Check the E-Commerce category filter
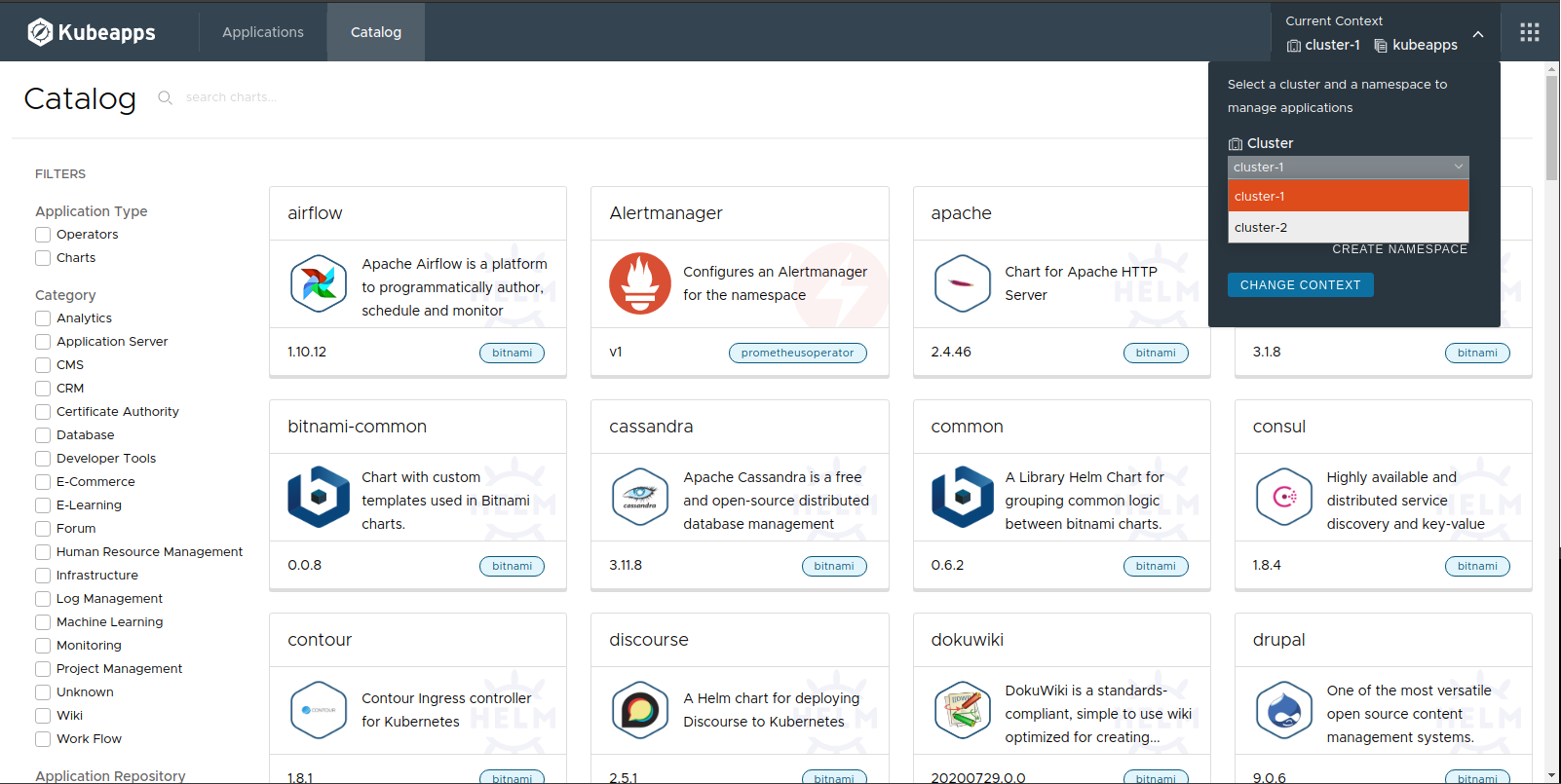The height and width of the screenshot is (784, 1561). pyautogui.click(x=43, y=482)
